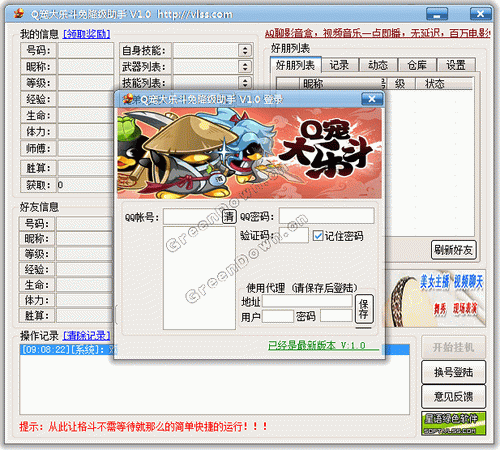Toggle the 记住密码 checkbox
This screenshot has height=450, width=500.
click(318, 236)
